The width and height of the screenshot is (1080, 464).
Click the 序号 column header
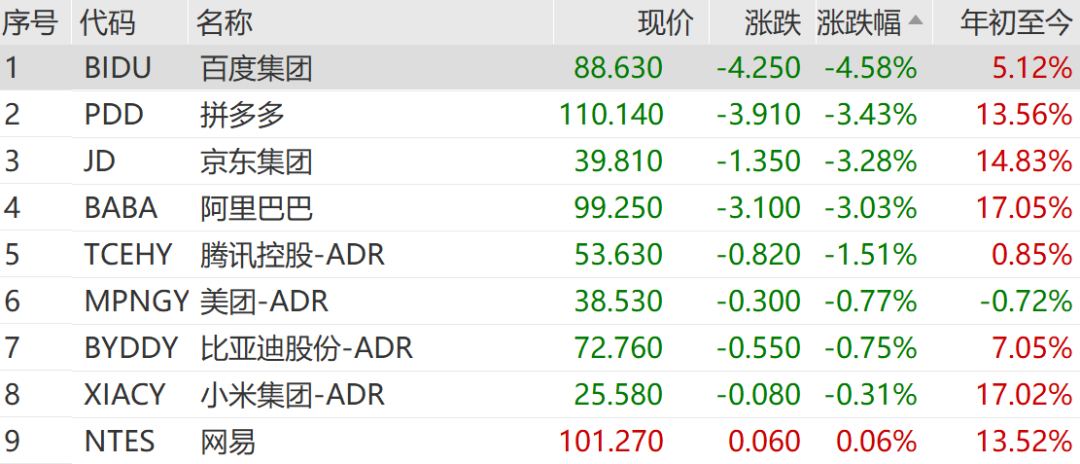coord(31,22)
